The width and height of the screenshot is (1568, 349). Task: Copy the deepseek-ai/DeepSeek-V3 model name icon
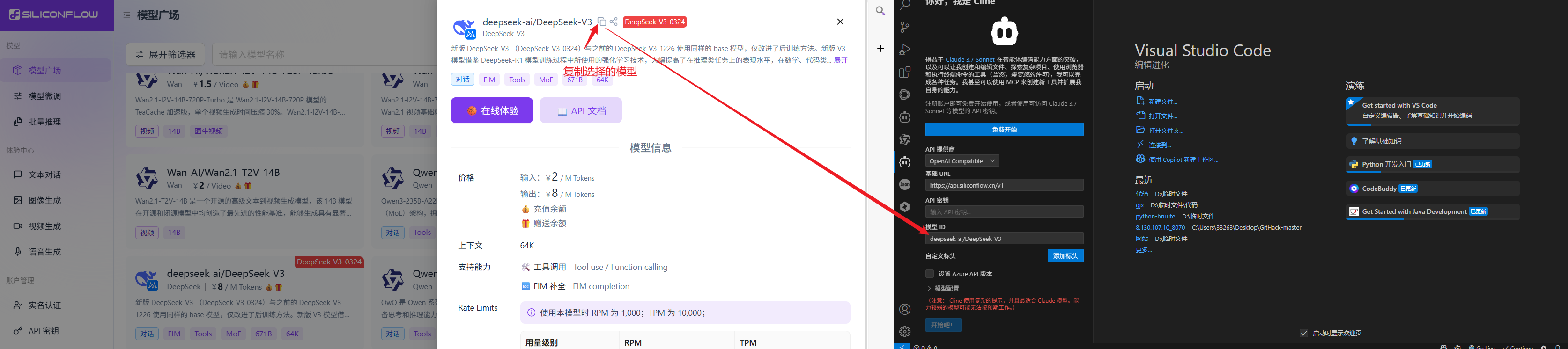(x=601, y=22)
